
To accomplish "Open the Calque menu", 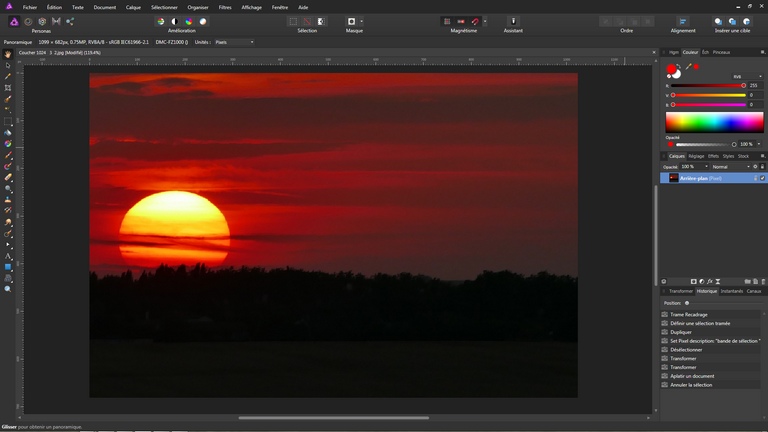I will pyautogui.click(x=133, y=7).
